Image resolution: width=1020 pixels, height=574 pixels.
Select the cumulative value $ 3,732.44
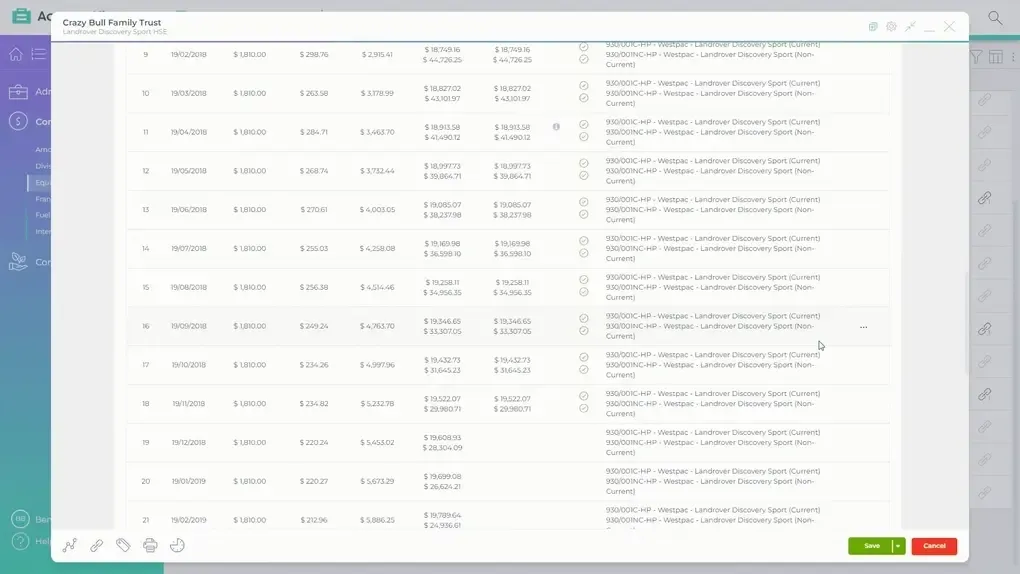[x=377, y=171]
